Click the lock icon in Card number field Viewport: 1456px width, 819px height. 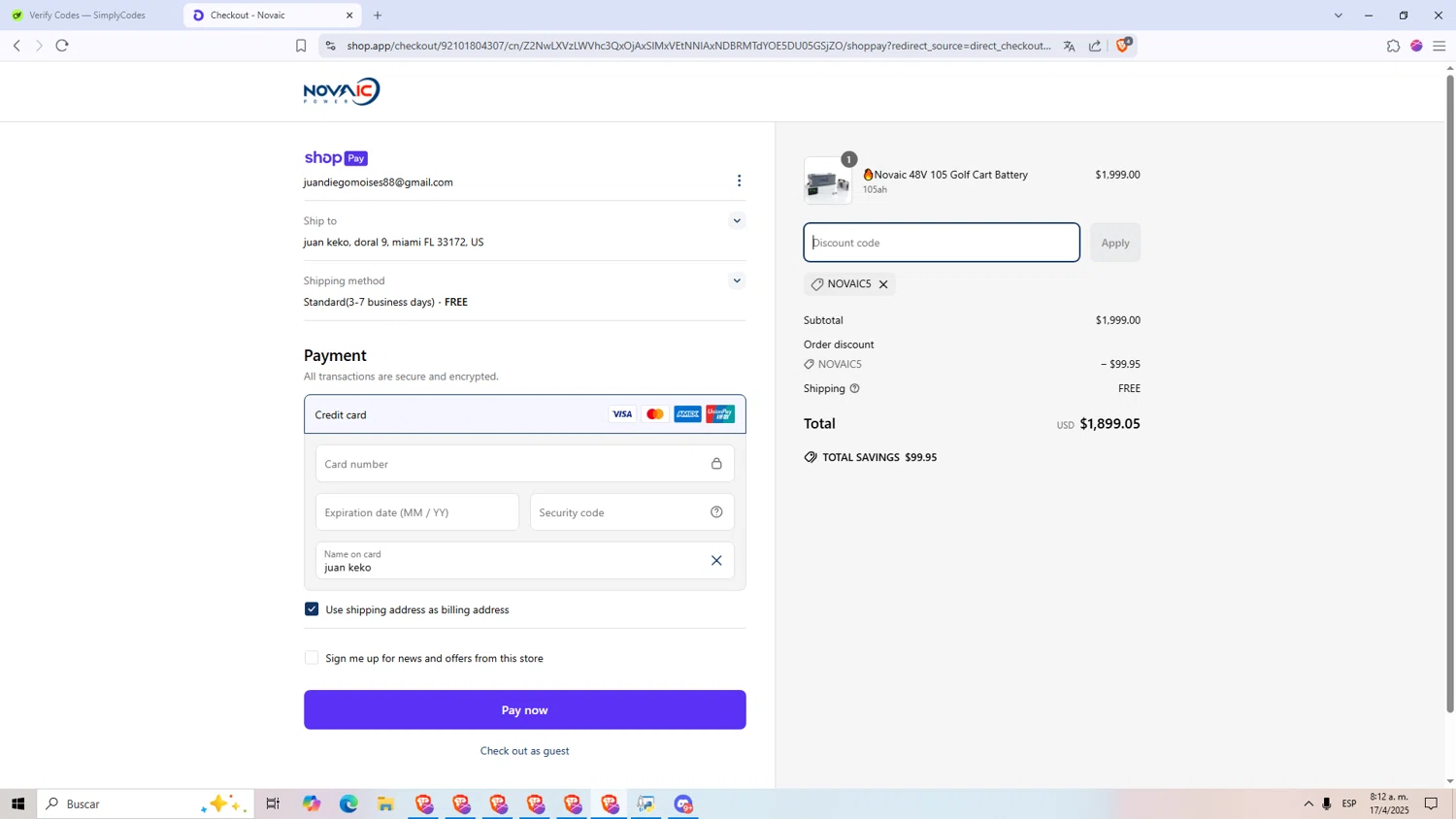click(716, 464)
